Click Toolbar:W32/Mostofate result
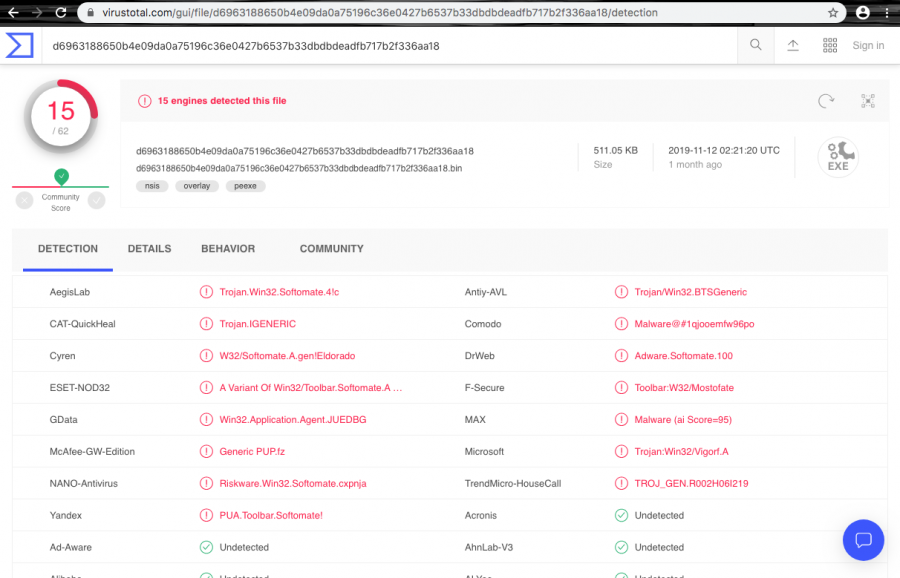 tap(684, 388)
